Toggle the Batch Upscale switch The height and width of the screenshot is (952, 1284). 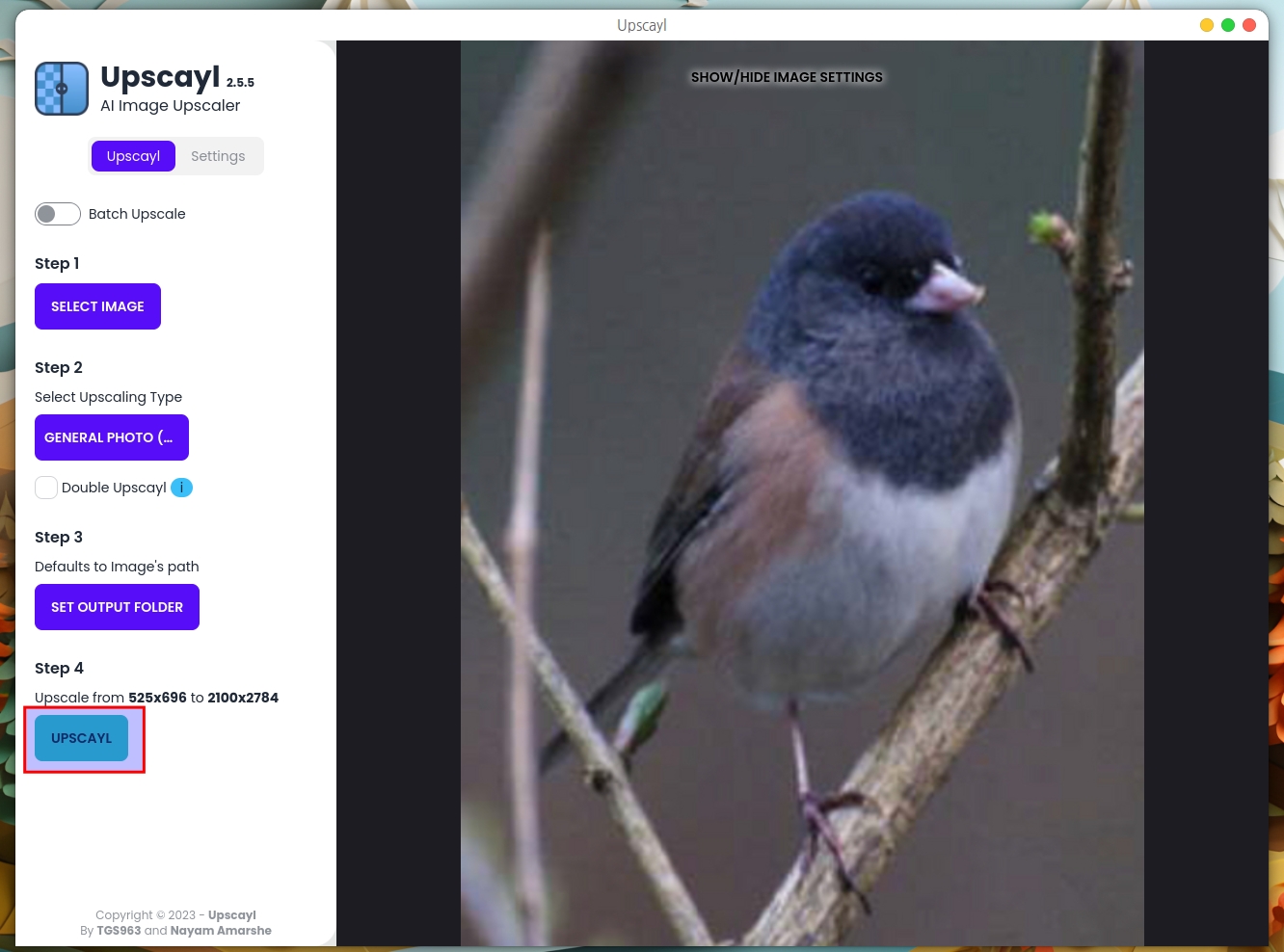coord(58,214)
